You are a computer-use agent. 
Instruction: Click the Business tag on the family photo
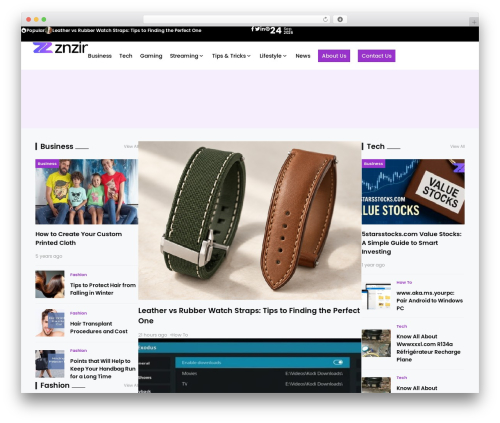pyautogui.click(x=47, y=164)
